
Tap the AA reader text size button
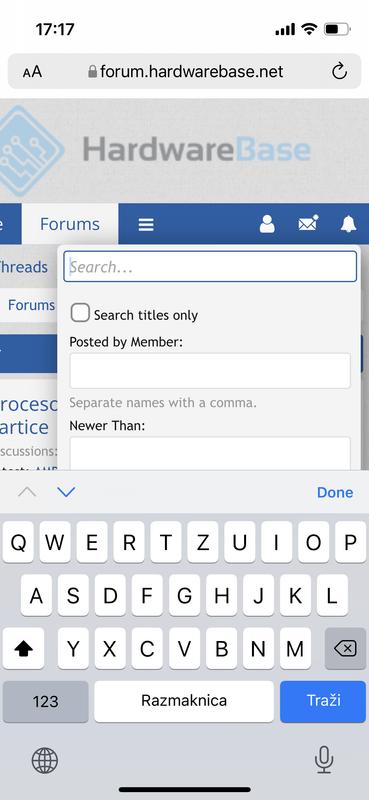[x=32, y=72]
